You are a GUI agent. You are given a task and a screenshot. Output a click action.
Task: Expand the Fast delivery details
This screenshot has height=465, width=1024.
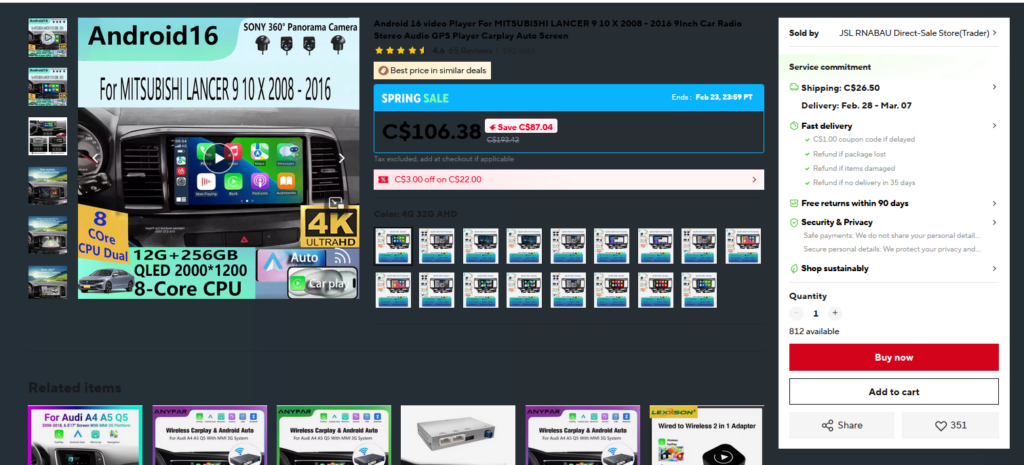click(x=993, y=126)
